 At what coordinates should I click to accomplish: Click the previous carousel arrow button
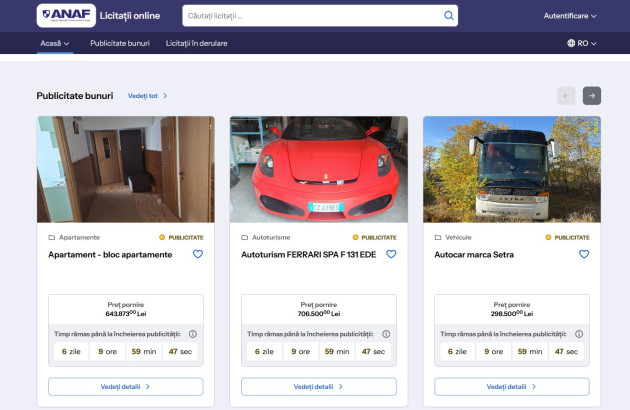click(x=566, y=96)
